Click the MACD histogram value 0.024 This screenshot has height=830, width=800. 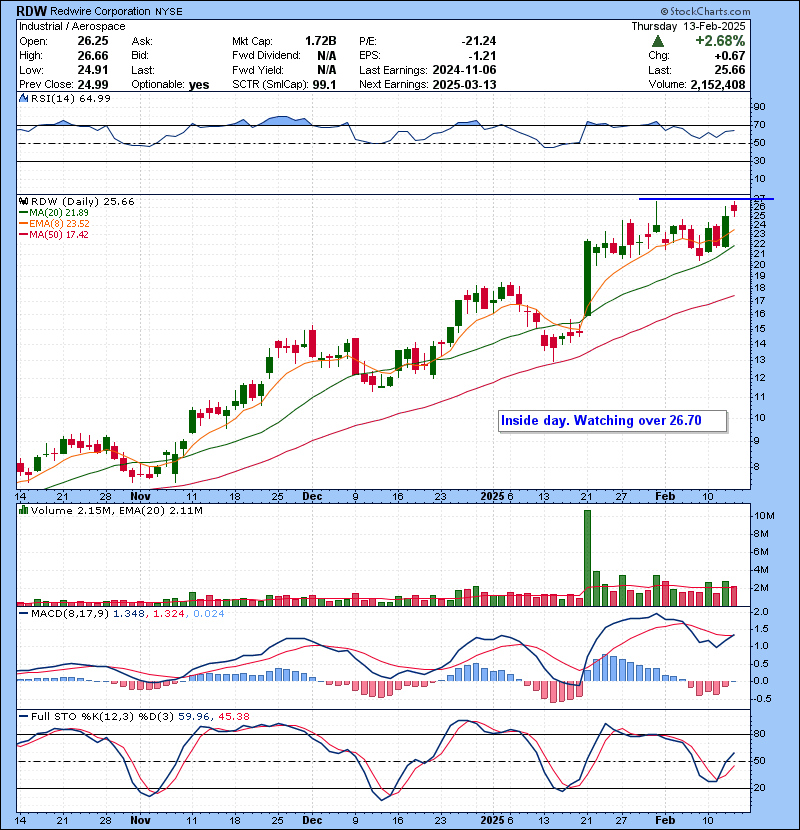pos(209,614)
